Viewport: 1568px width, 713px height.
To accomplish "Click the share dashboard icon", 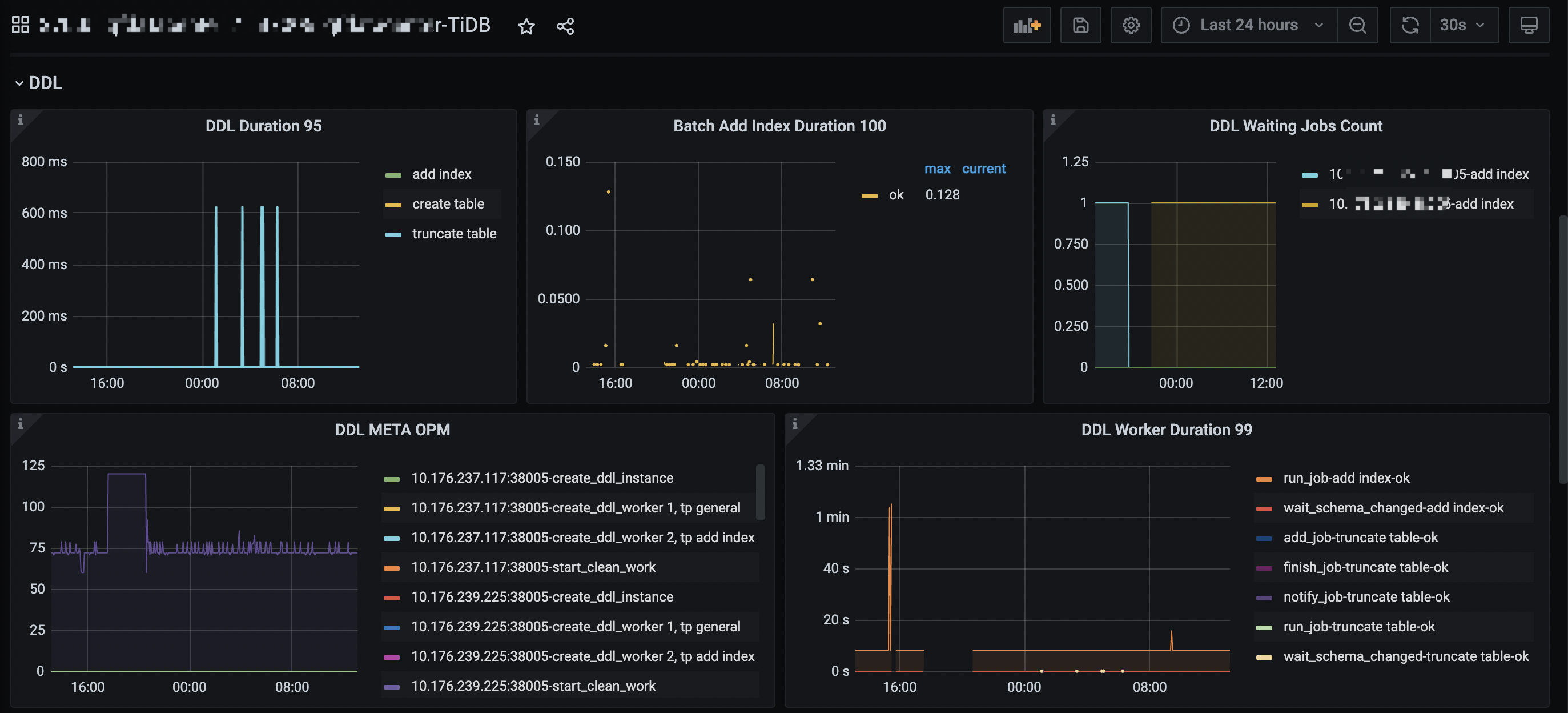I will 565,26.
